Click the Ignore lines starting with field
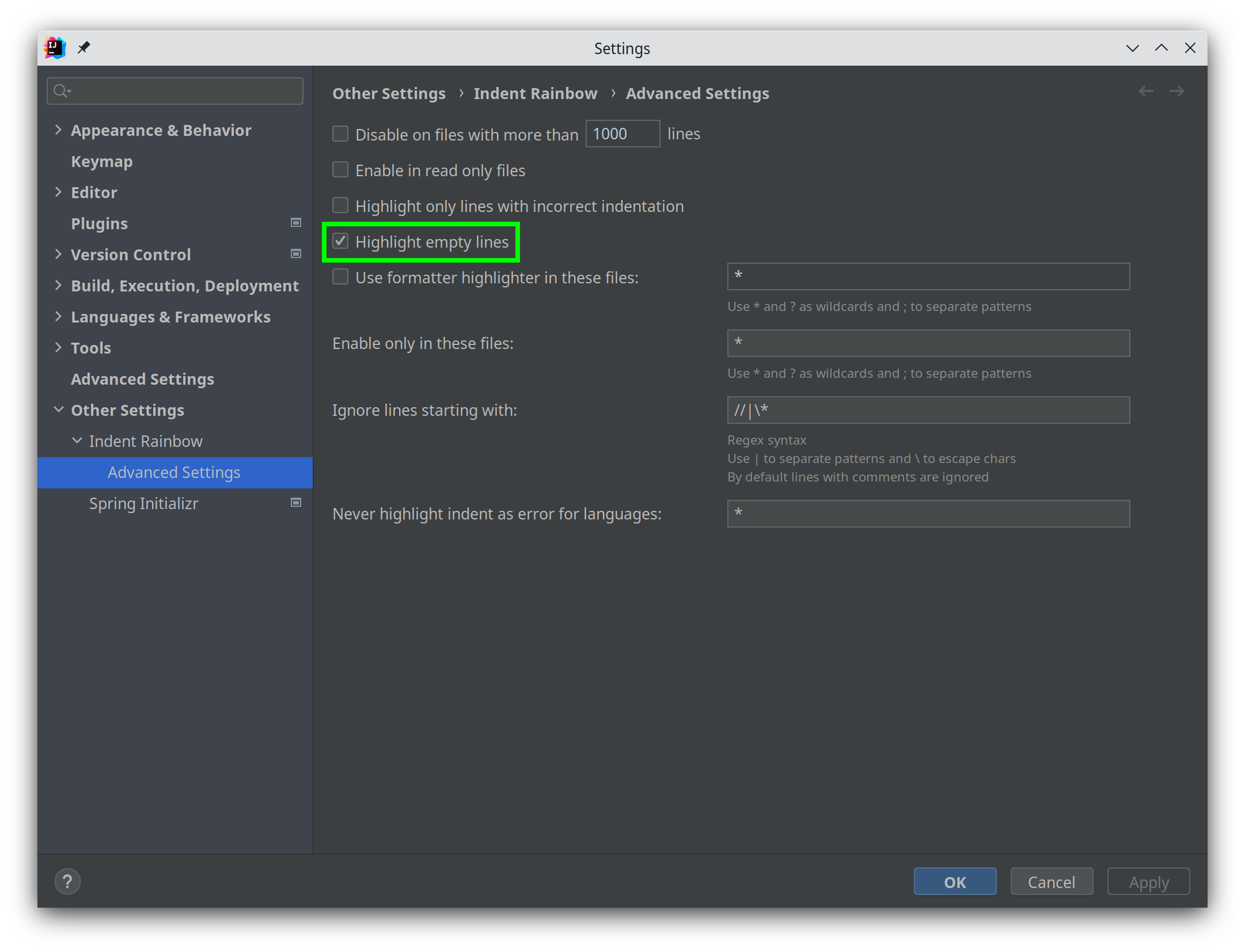Screen dimensions: 1245x952 pos(928,410)
